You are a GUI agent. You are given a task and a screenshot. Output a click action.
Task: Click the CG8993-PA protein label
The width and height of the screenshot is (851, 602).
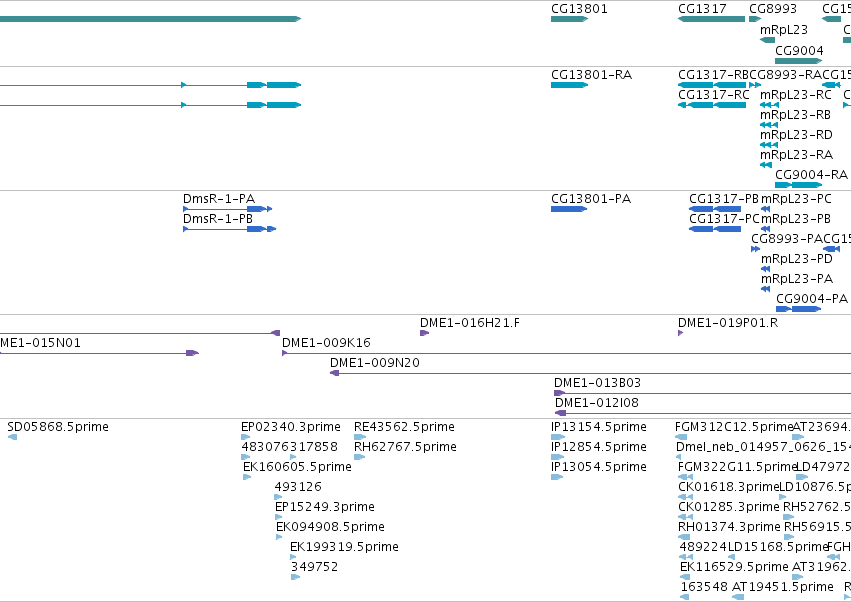[787, 238]
